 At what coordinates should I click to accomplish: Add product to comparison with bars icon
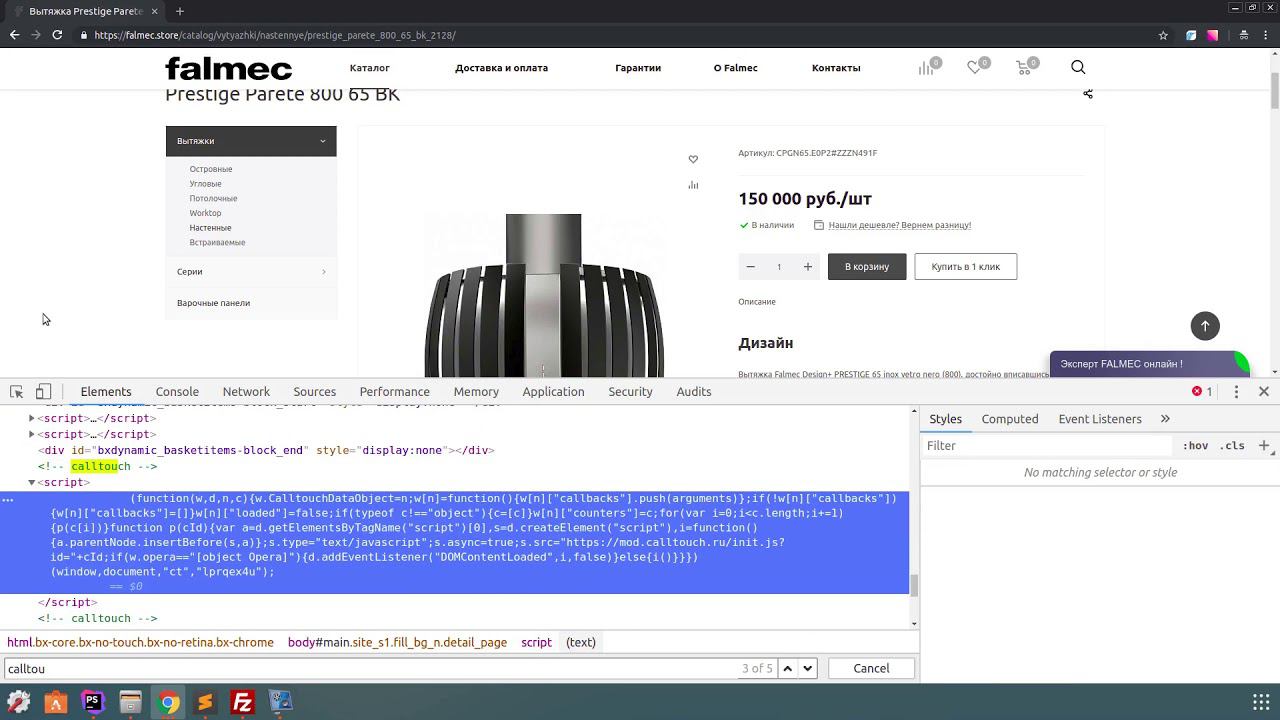coord(693,185)
